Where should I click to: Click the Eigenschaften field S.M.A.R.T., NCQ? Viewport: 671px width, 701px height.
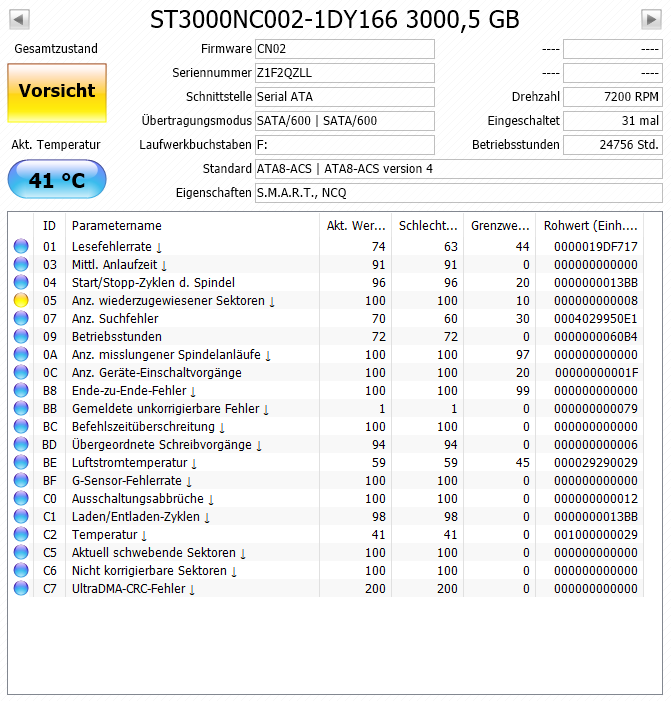tap(459, 193)
